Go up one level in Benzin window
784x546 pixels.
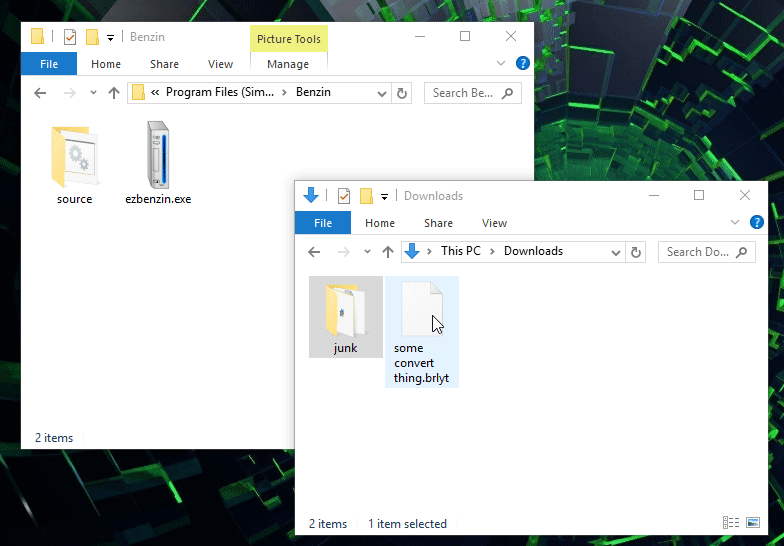tap(114, 93)
